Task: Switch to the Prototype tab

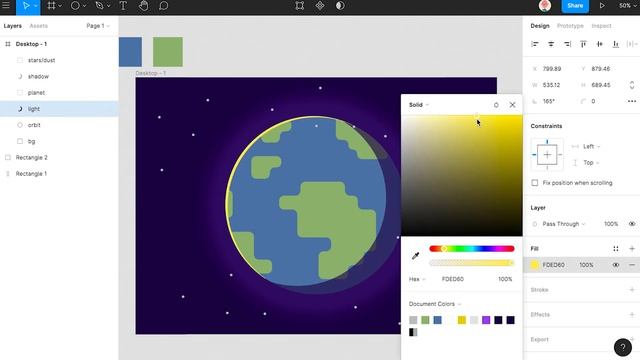Action: pyautogui.click(x=570, y=26)
